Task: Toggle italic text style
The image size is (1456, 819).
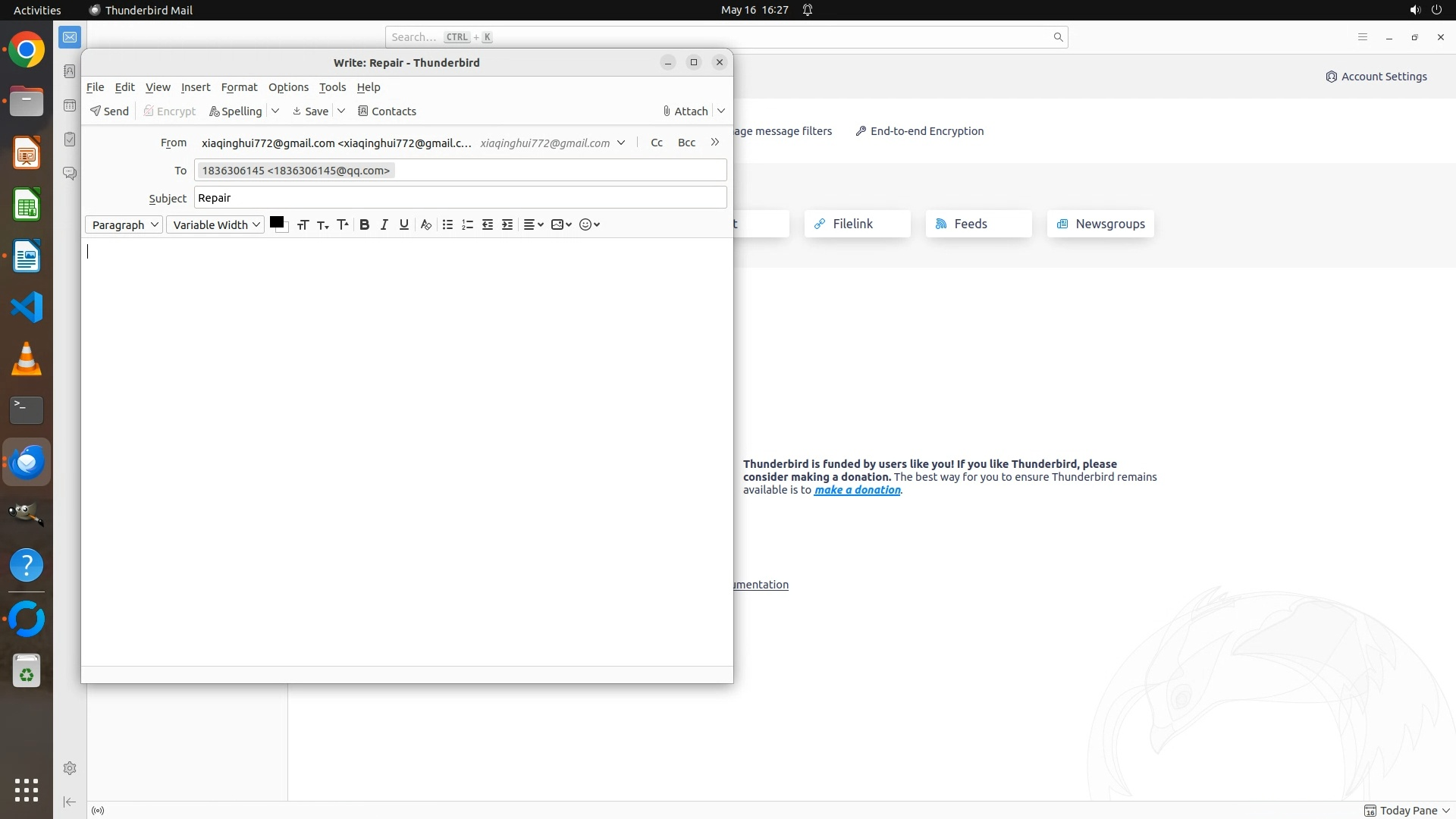Action: [384, 224]
